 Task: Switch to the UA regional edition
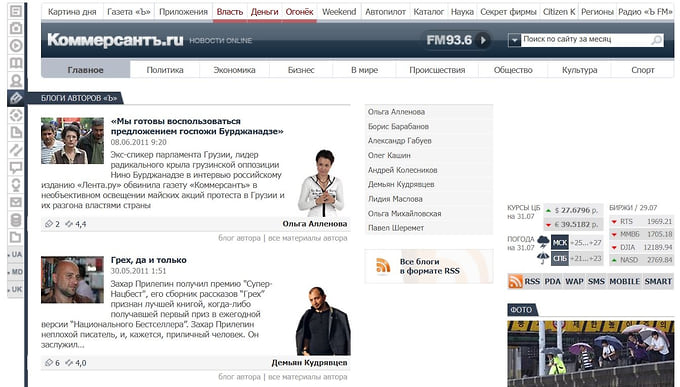click(x=16, y=254)
